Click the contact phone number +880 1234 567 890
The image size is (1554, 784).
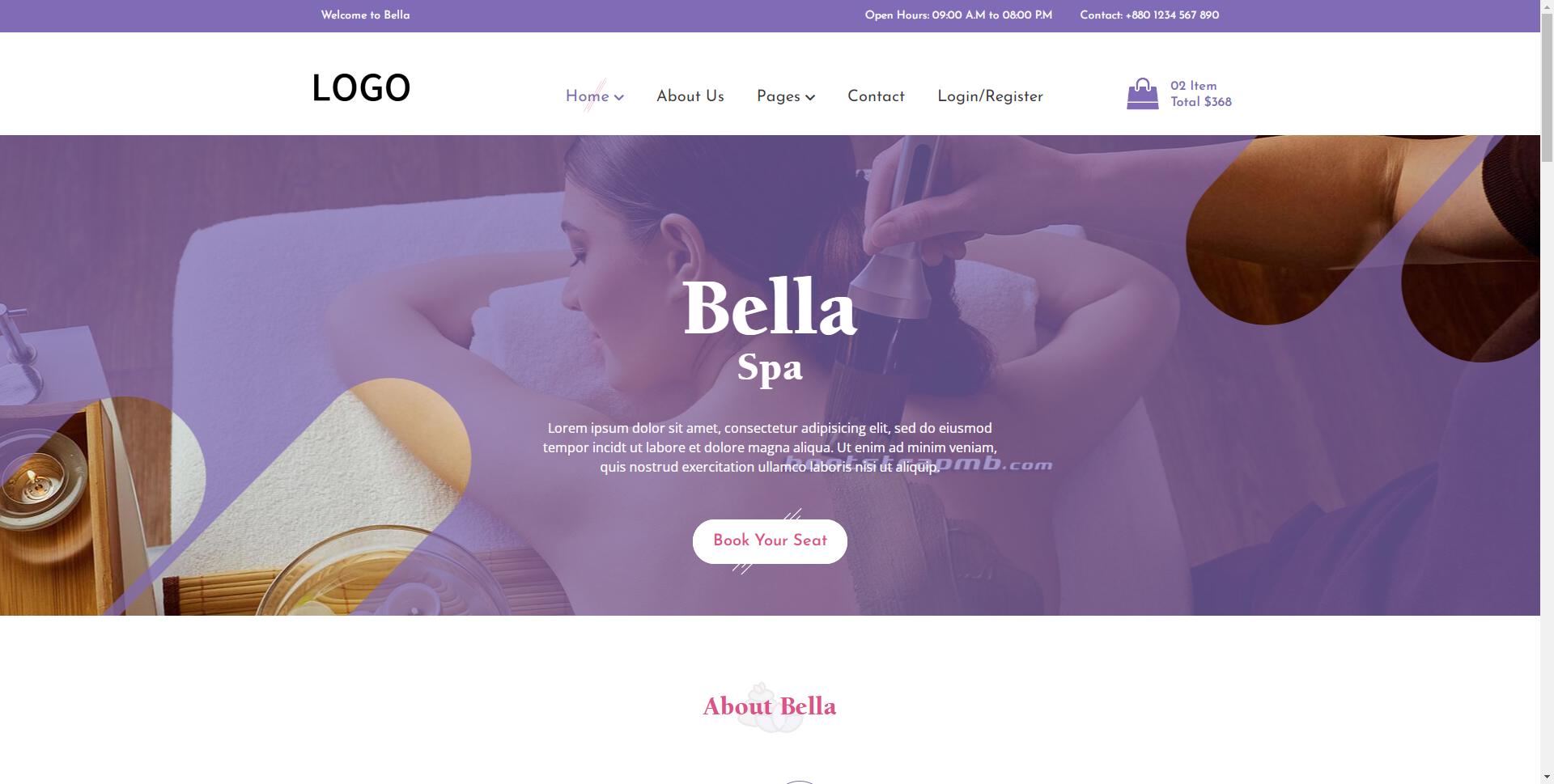(x=1172, y=15)
